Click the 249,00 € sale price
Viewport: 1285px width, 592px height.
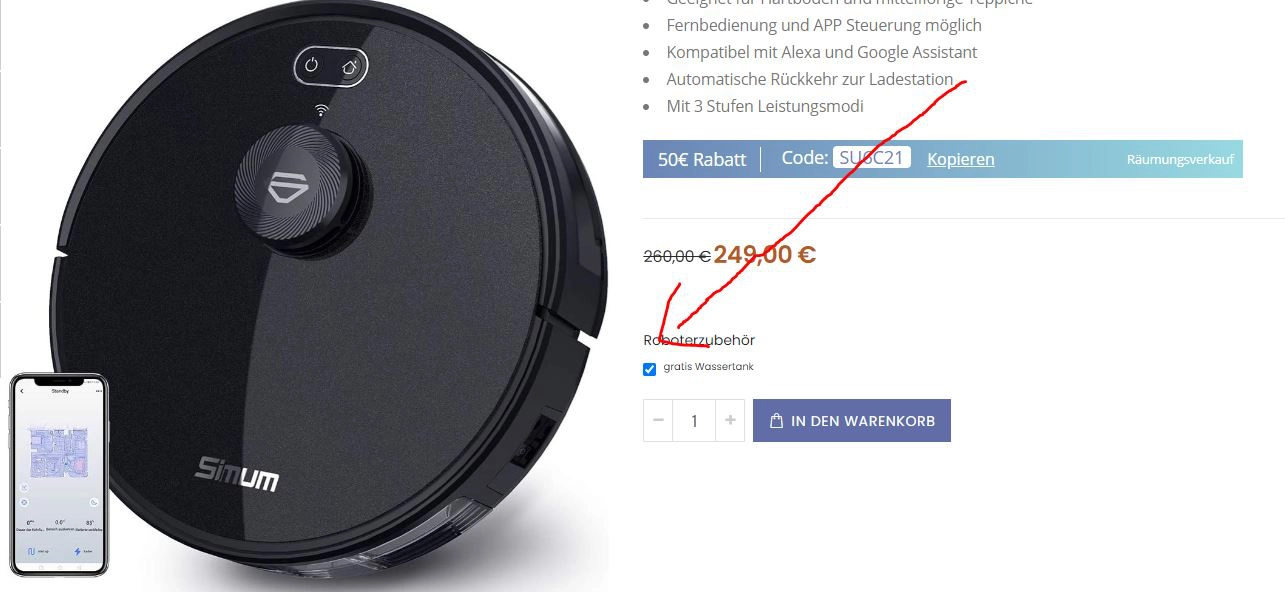tap(765, 254)
